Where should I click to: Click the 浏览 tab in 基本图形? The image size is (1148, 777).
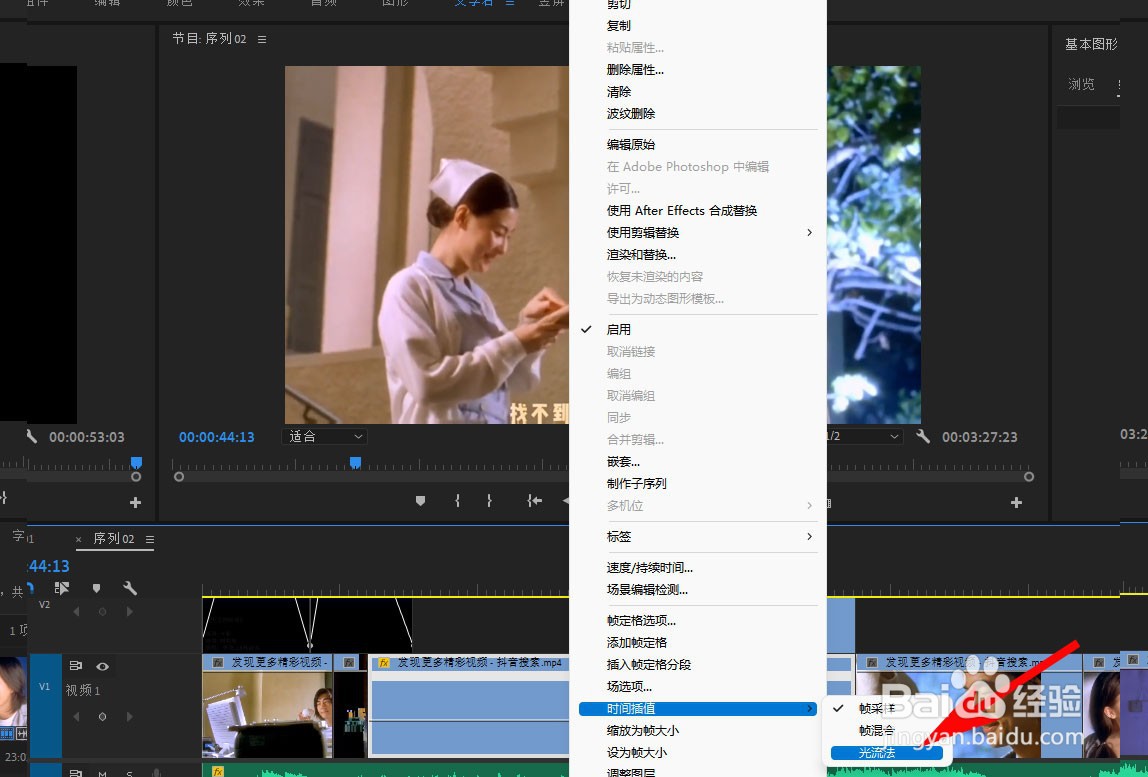(x=1081, y=84)
